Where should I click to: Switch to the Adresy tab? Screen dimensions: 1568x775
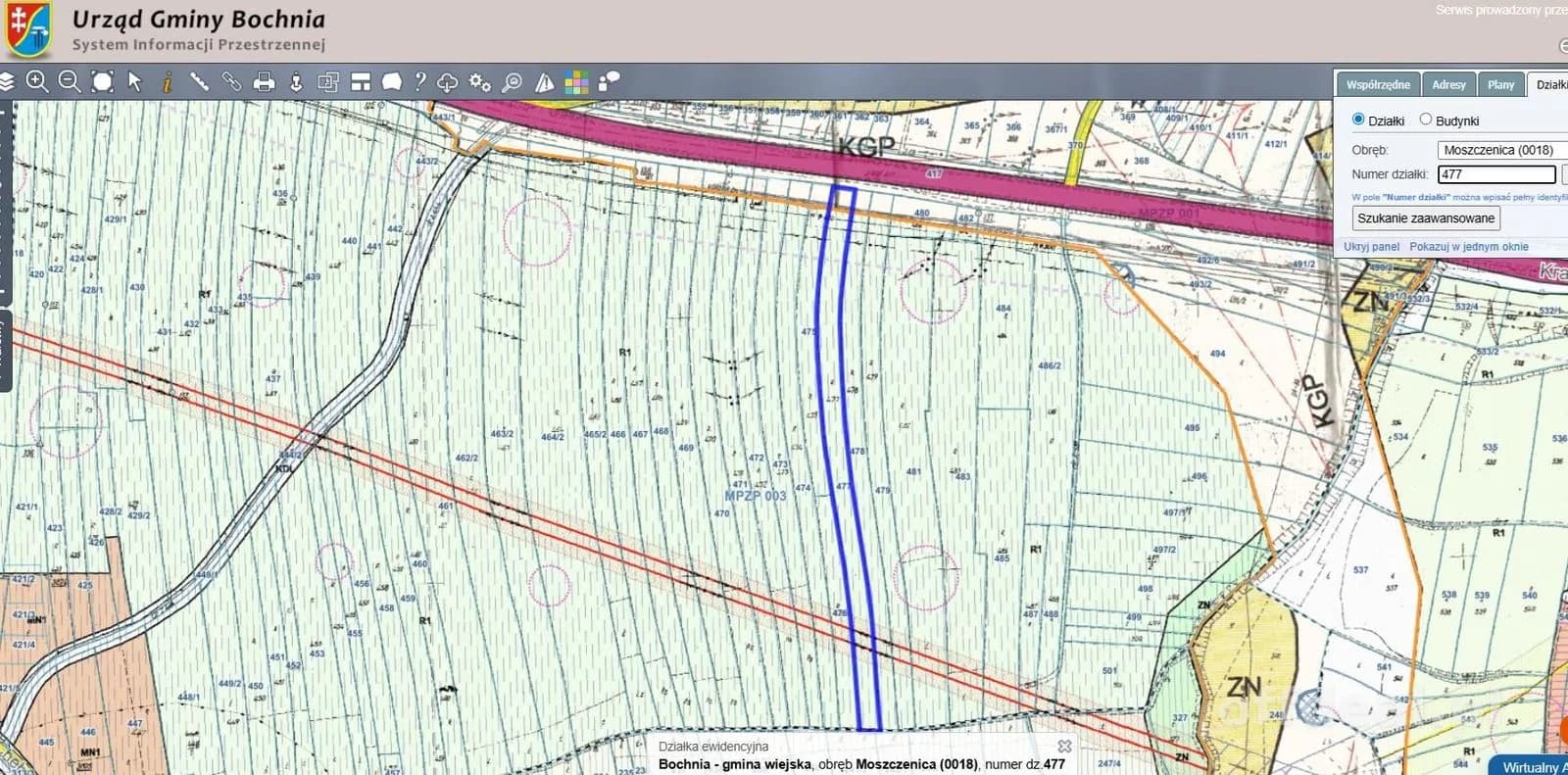[1448, 84]
